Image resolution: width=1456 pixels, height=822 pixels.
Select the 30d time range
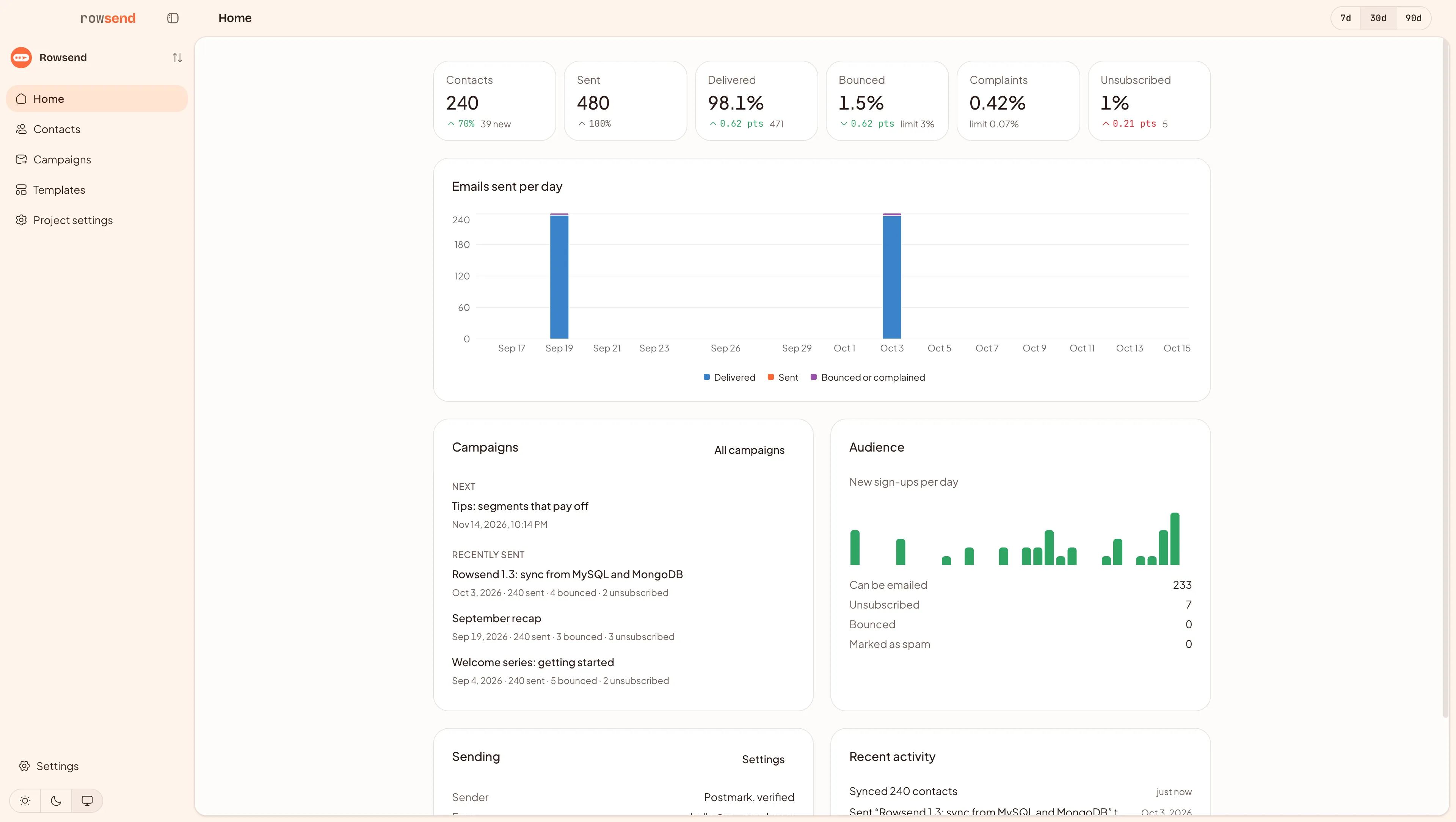click(x=1378, y=18)
